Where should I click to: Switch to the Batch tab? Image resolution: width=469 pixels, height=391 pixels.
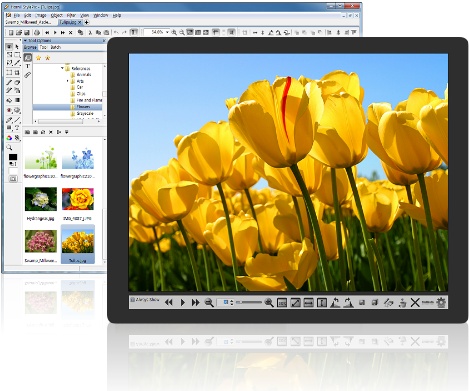click(x=55, y=47)
